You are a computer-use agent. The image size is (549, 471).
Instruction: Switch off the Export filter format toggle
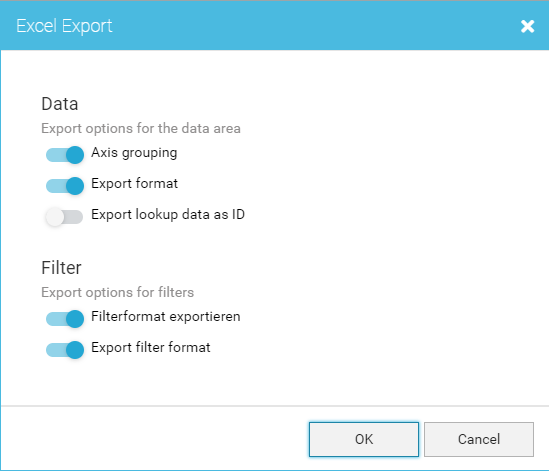click(65, 350)
